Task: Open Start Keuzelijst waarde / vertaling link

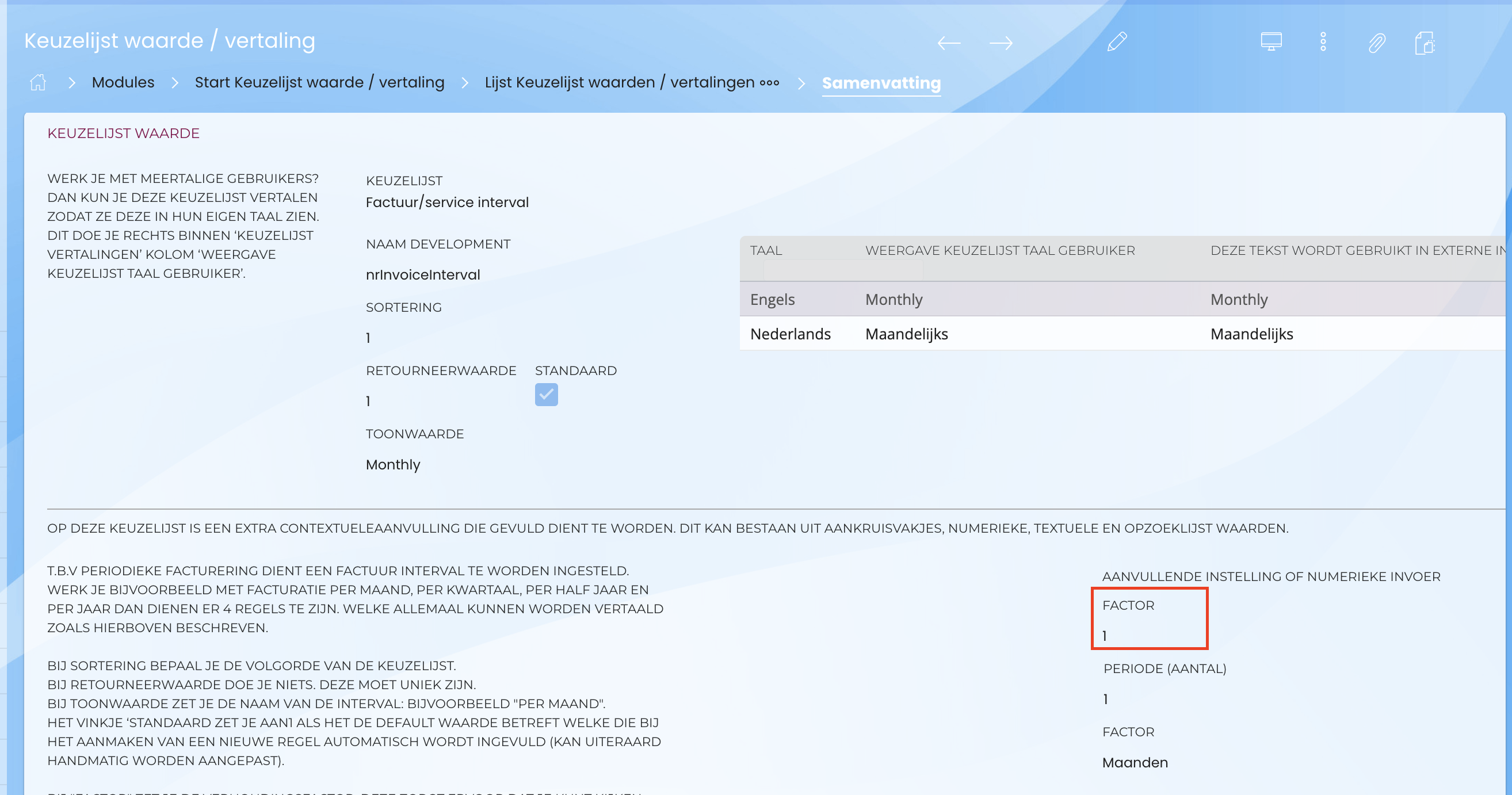Action: pos(319,82)
